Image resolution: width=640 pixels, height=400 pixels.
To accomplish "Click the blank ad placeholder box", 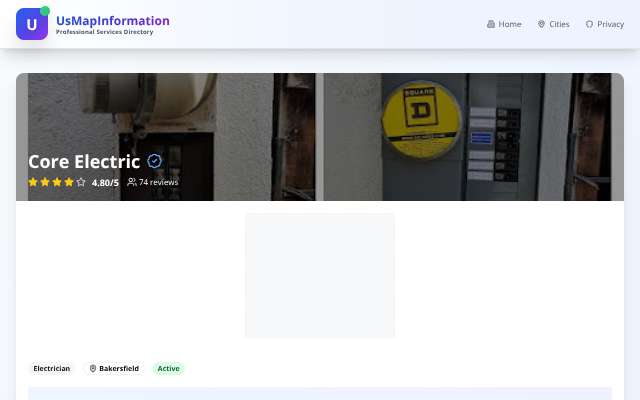I will 320,276.
